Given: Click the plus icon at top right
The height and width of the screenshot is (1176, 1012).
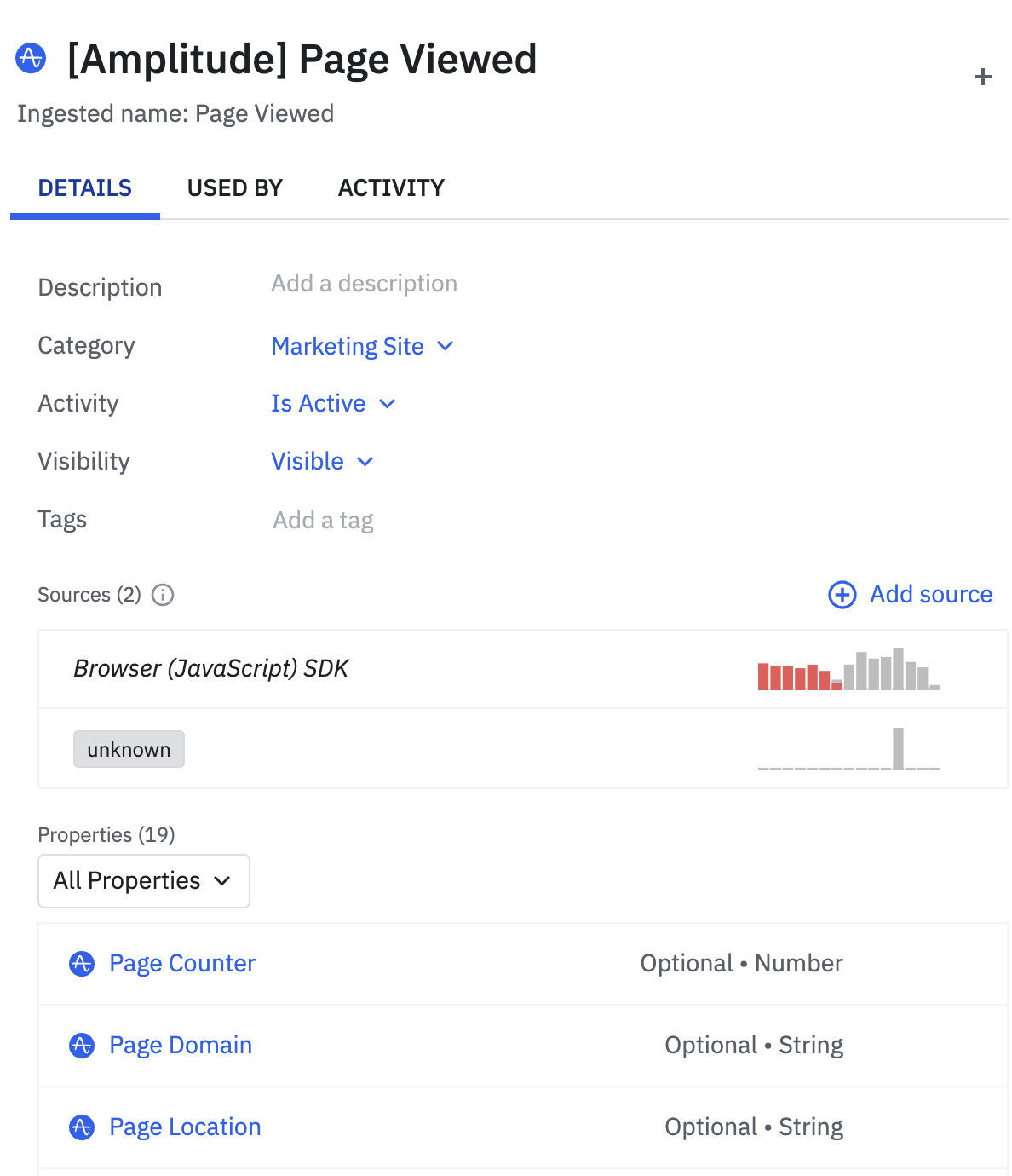Looking at the screenshot, I should coord(983,77).
